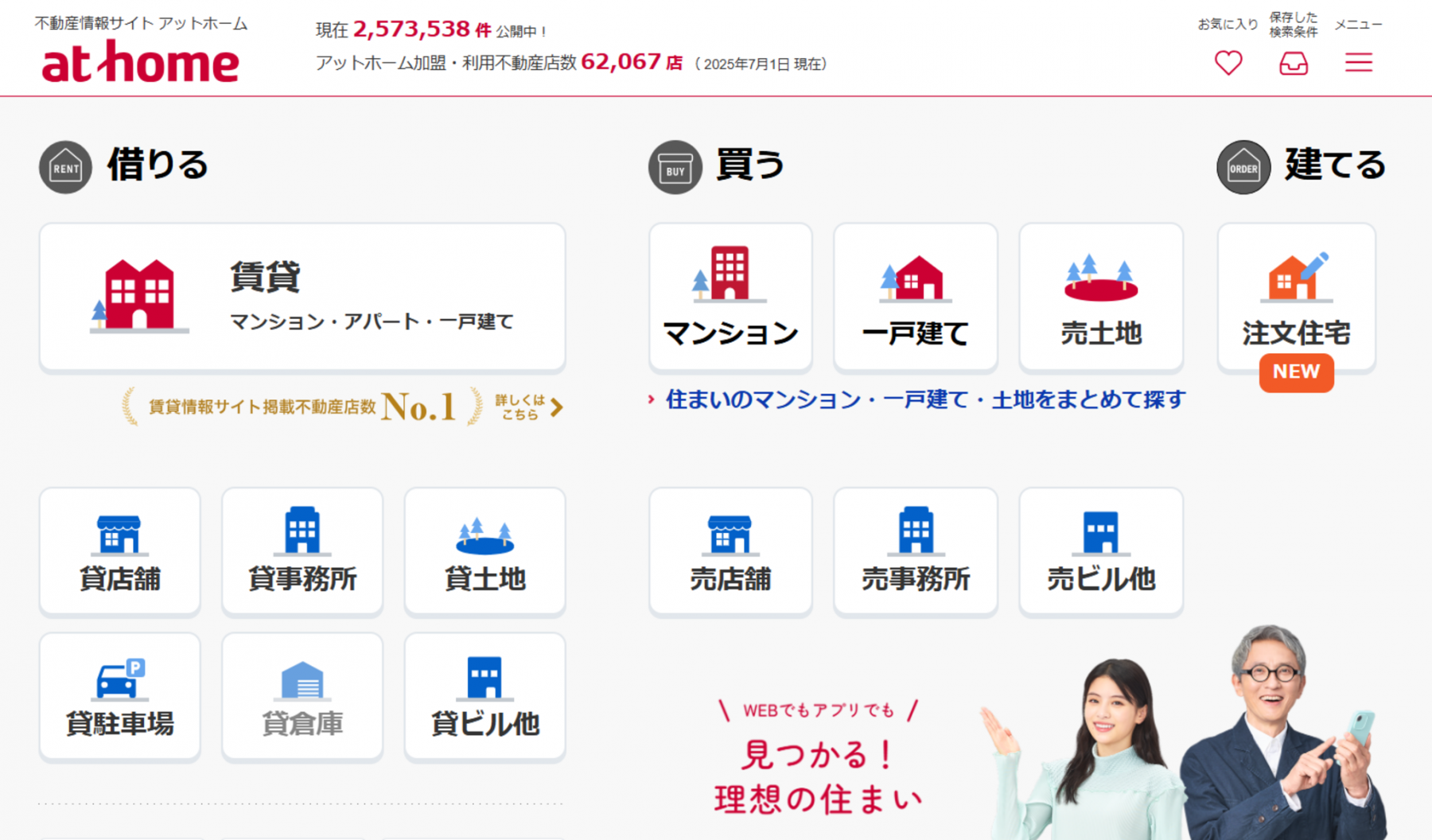Click the 売ビル他 tile
1432x840 pixels.
pos(1101,550)
